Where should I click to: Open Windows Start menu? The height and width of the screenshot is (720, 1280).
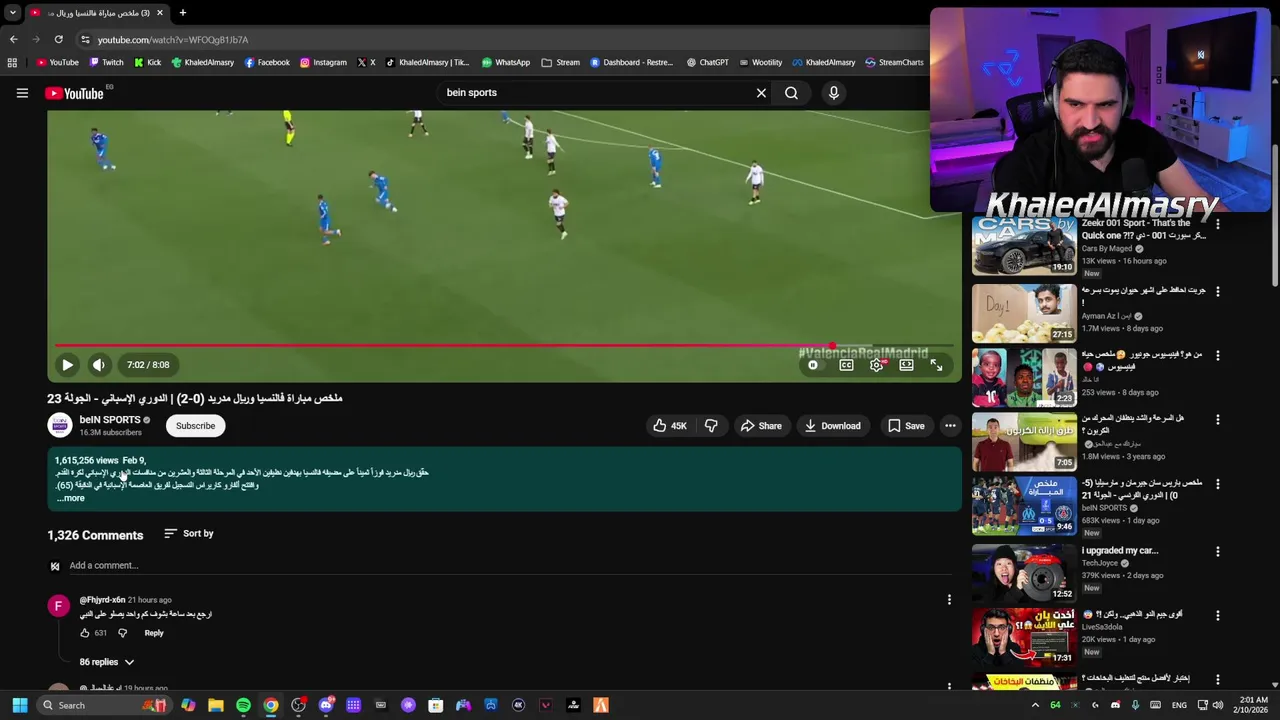[x=19, y=706]
